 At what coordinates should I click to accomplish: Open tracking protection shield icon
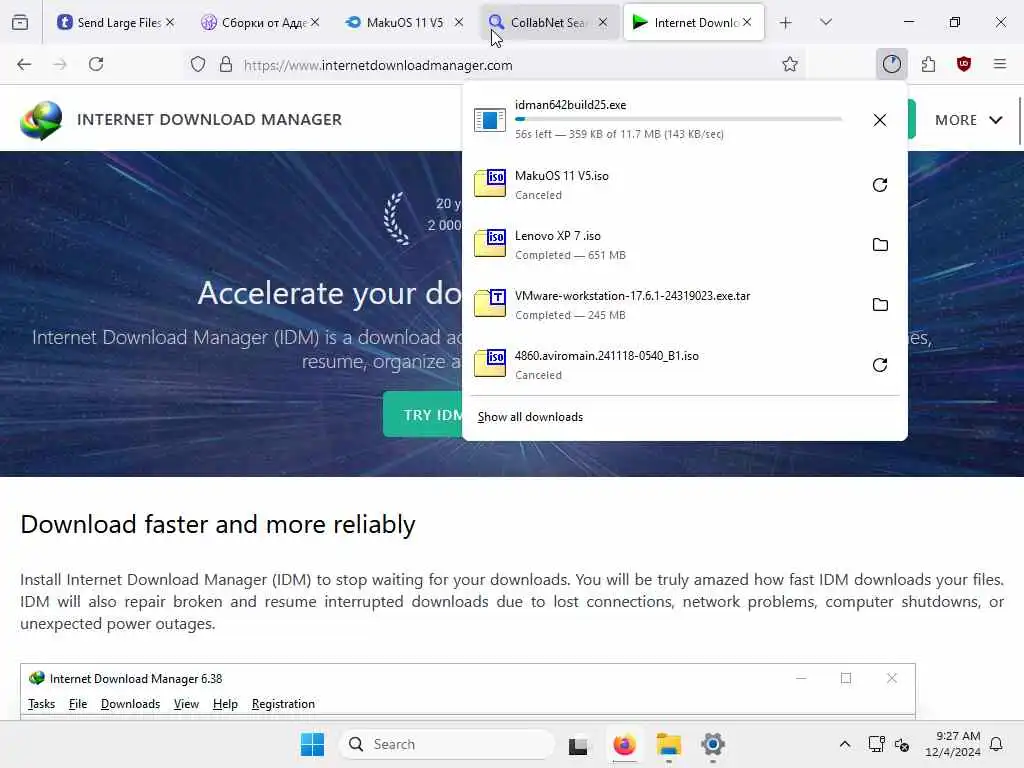[x=198, y=64]
